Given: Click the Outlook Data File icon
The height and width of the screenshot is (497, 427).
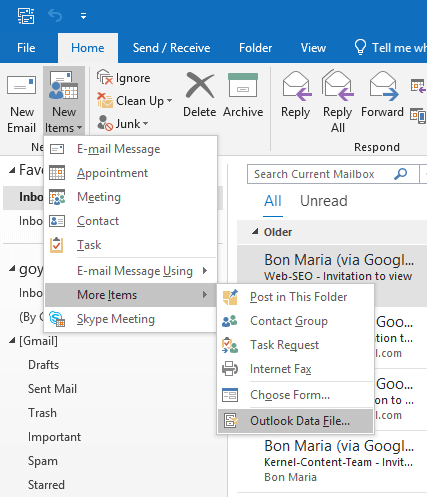Looking at the screenshot, I should click(x=231, y=421).
